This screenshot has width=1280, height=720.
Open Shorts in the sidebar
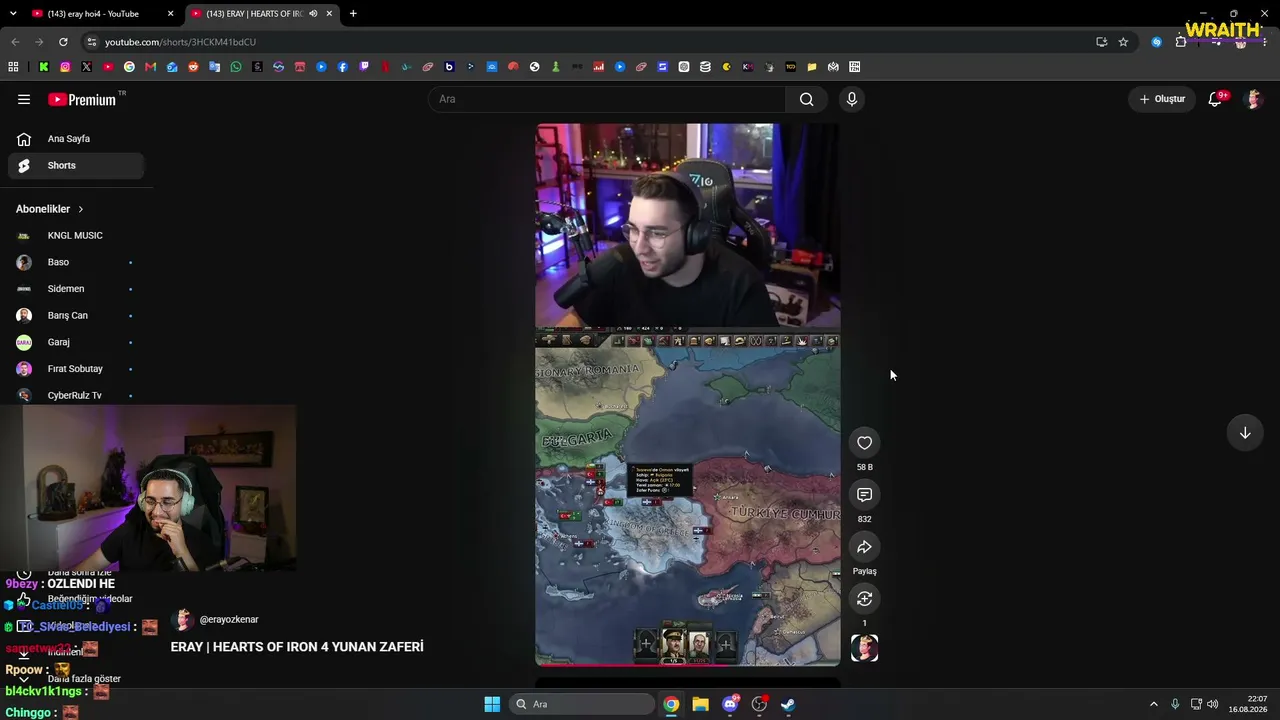tap(76, 166)
